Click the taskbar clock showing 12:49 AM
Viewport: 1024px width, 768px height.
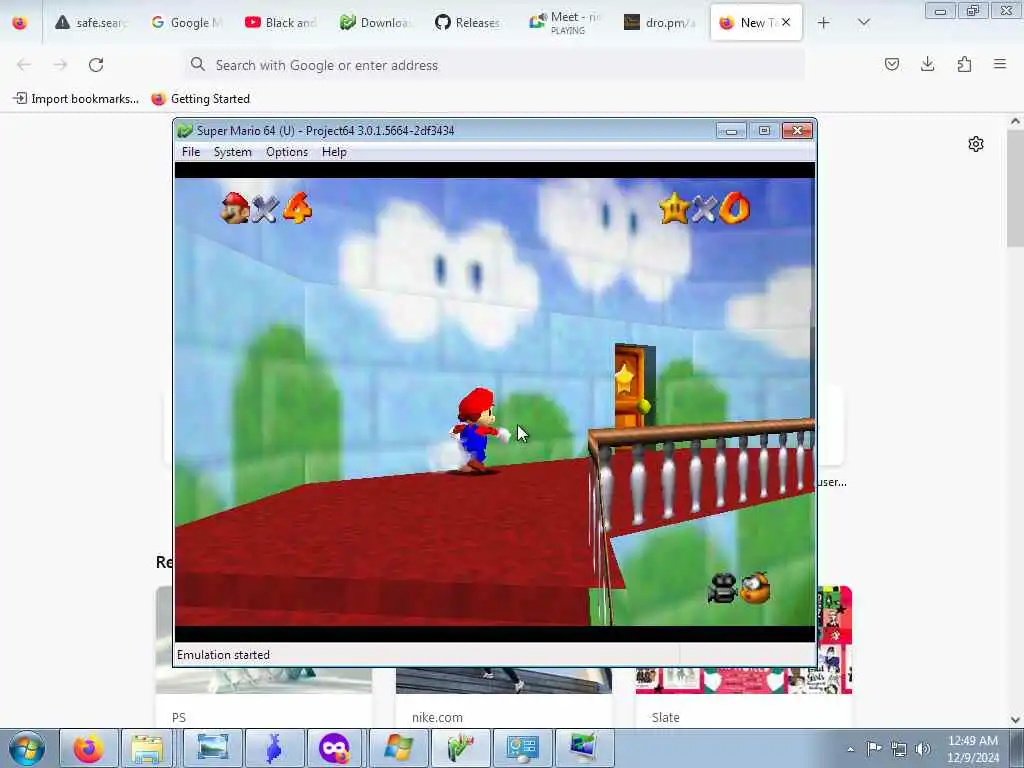point(973,748)
